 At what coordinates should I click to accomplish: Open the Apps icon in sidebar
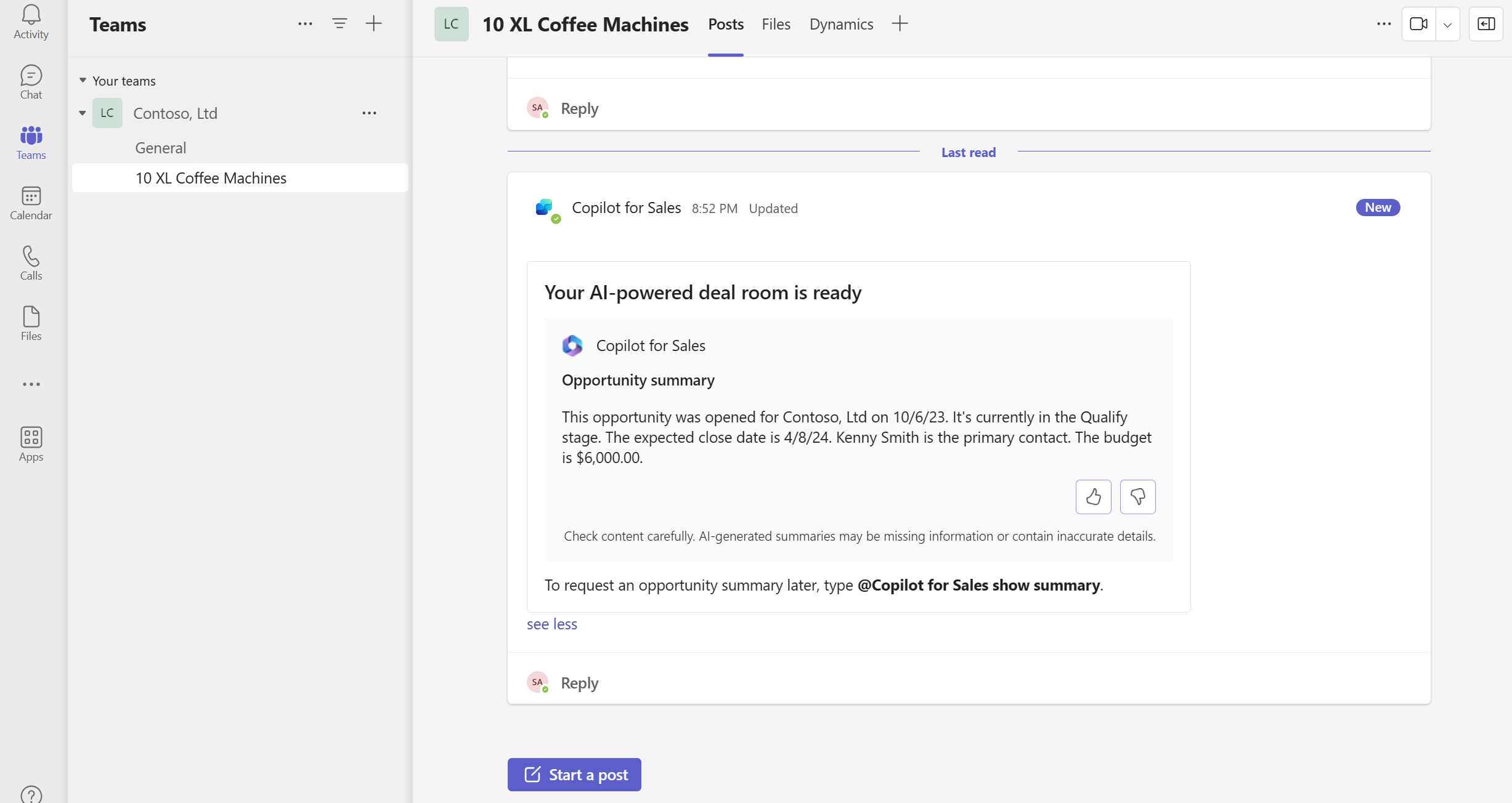pos(31,444)
